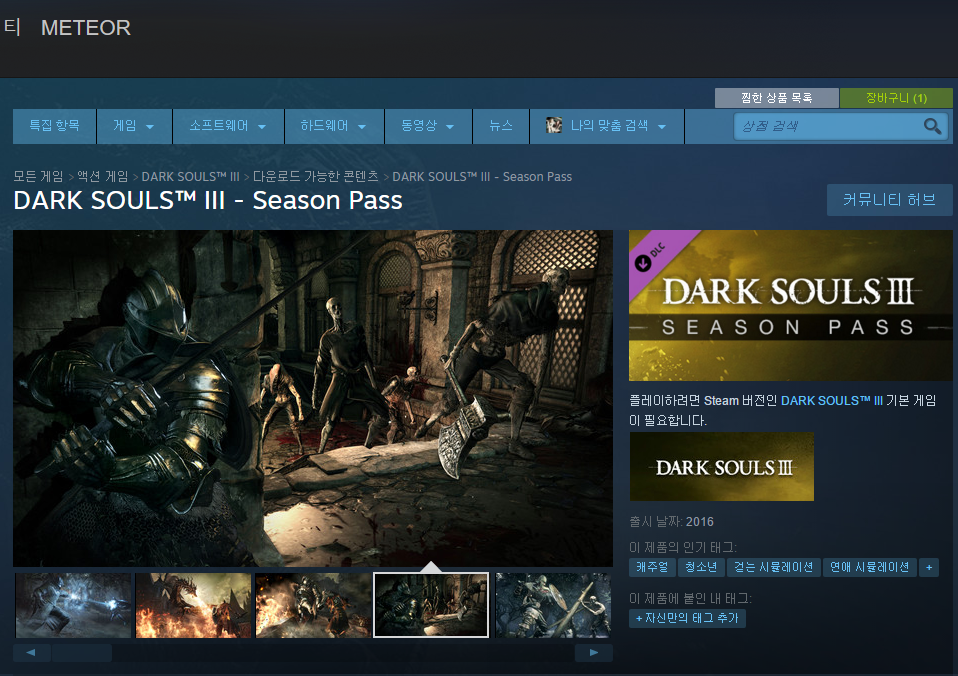
Task: Select the highlighted dungeon corridor thumbnail
Action: (x=431, y=605)
